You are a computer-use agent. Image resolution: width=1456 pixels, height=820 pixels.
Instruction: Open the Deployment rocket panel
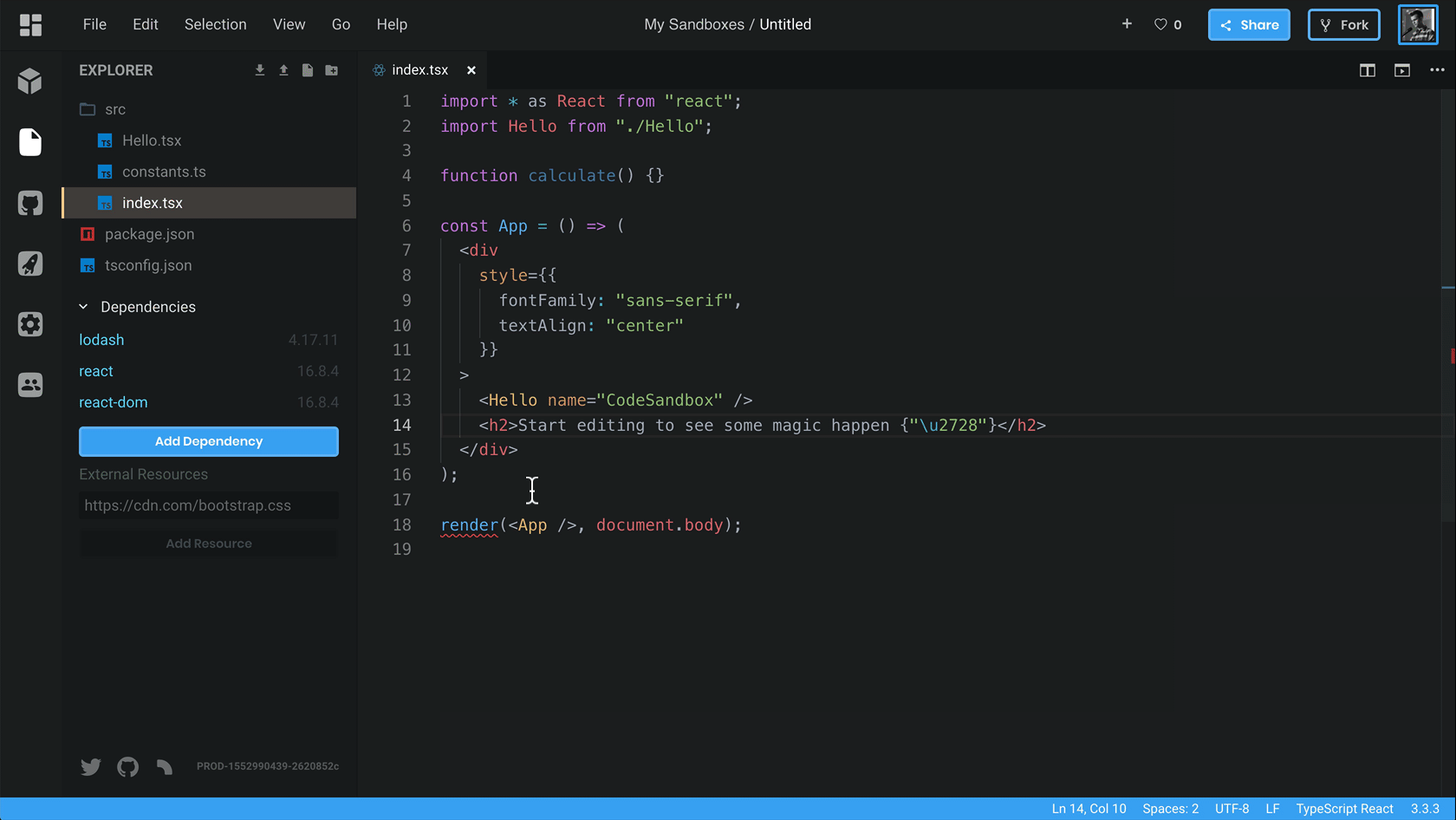point(30,264)
